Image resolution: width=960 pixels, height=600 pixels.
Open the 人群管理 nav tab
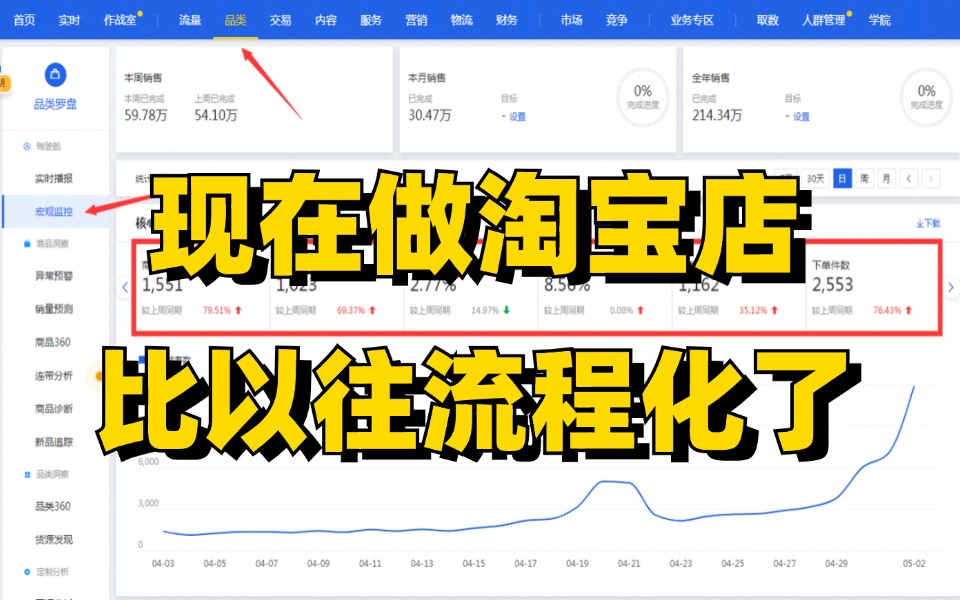(823, 20)
